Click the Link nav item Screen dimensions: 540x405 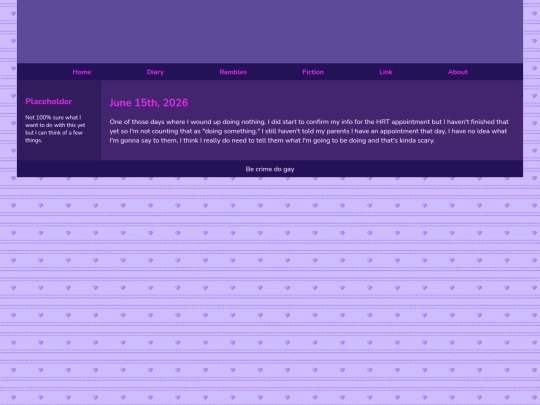tap(385, 72)
